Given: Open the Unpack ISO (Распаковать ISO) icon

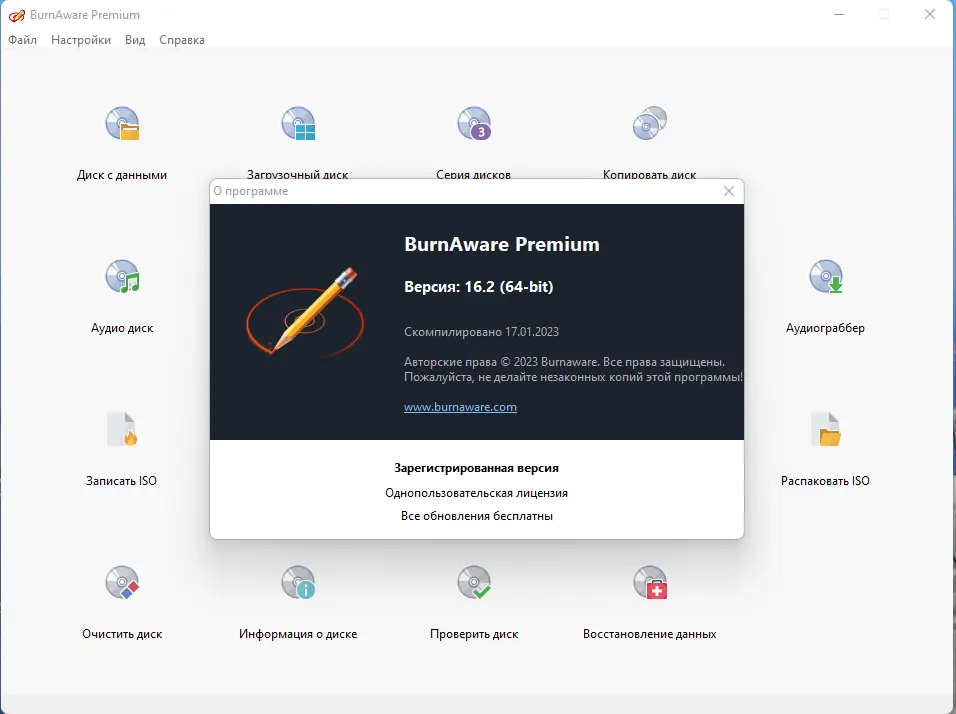Looking at the screenshot, I should pyautogui.click(x=826, y=429).
